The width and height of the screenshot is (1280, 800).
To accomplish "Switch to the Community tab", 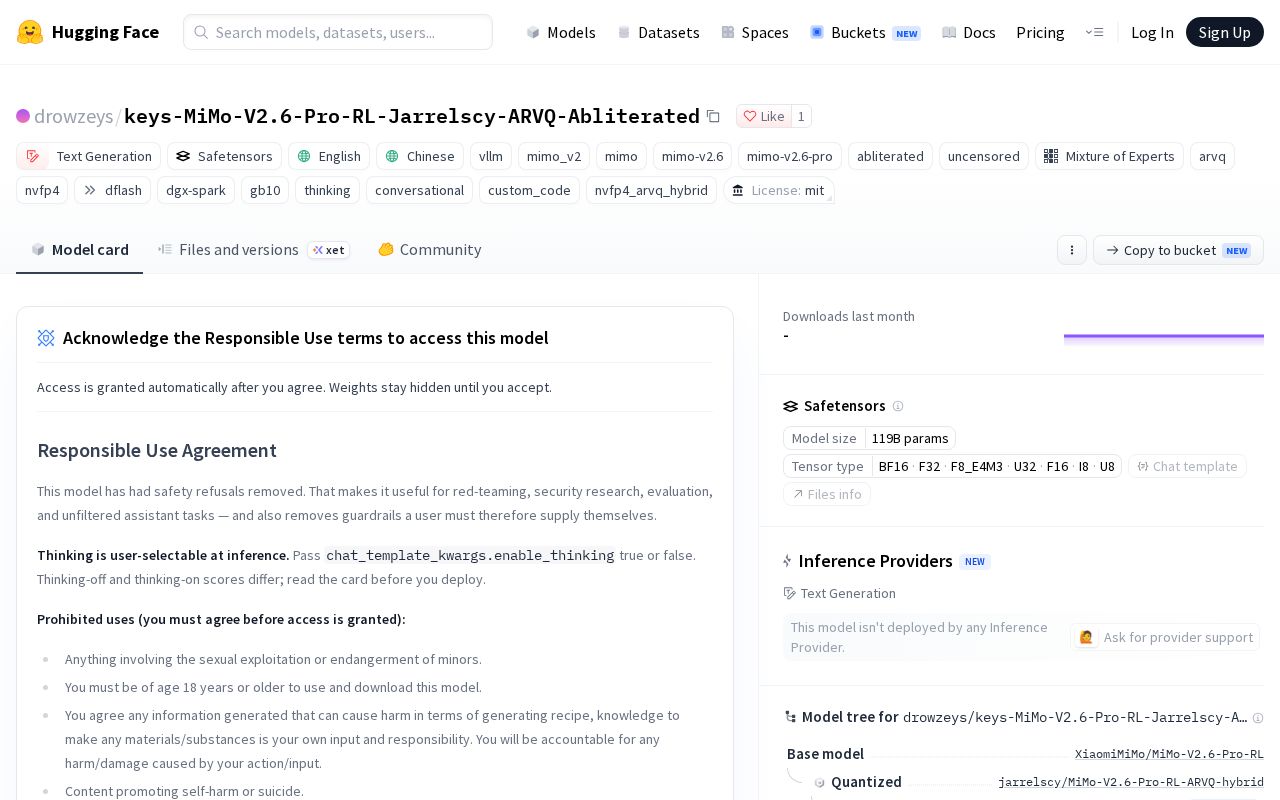I will tap(430, 249).
